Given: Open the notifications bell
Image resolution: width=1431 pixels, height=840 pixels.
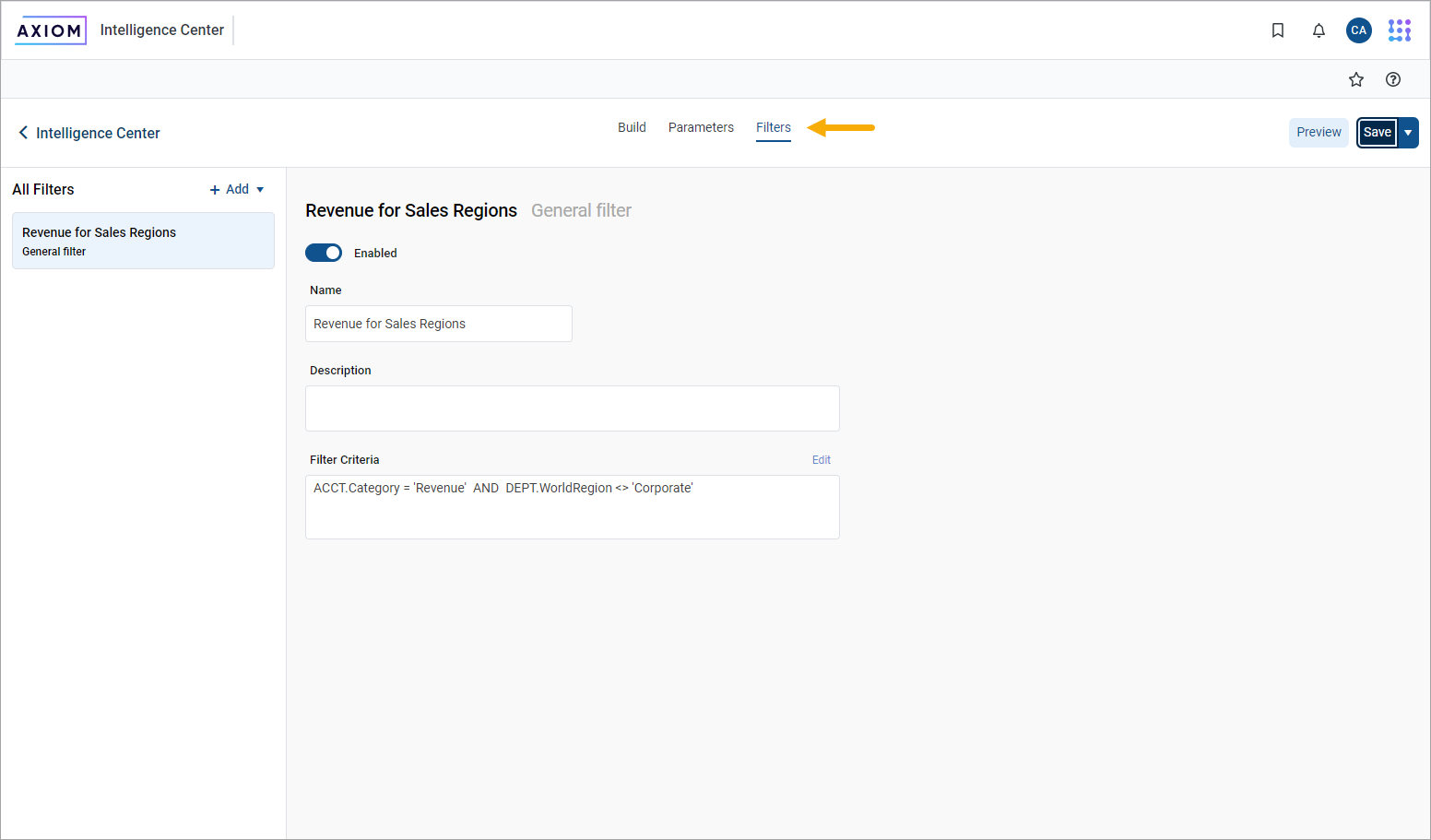Looking at the screenshot, I should coord(1319,30).
